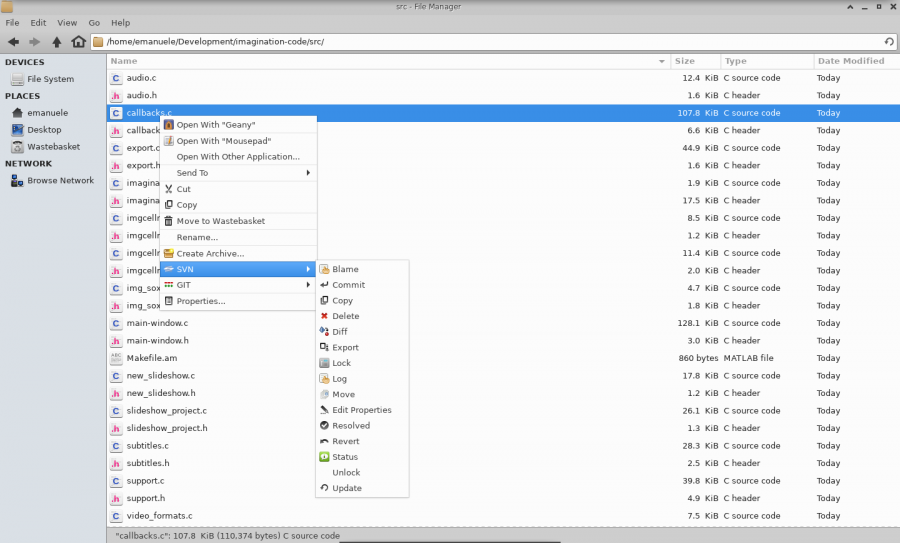Sort by Date Modified column header
Screen dimensions: 900x543
click(x=856, y=61)
